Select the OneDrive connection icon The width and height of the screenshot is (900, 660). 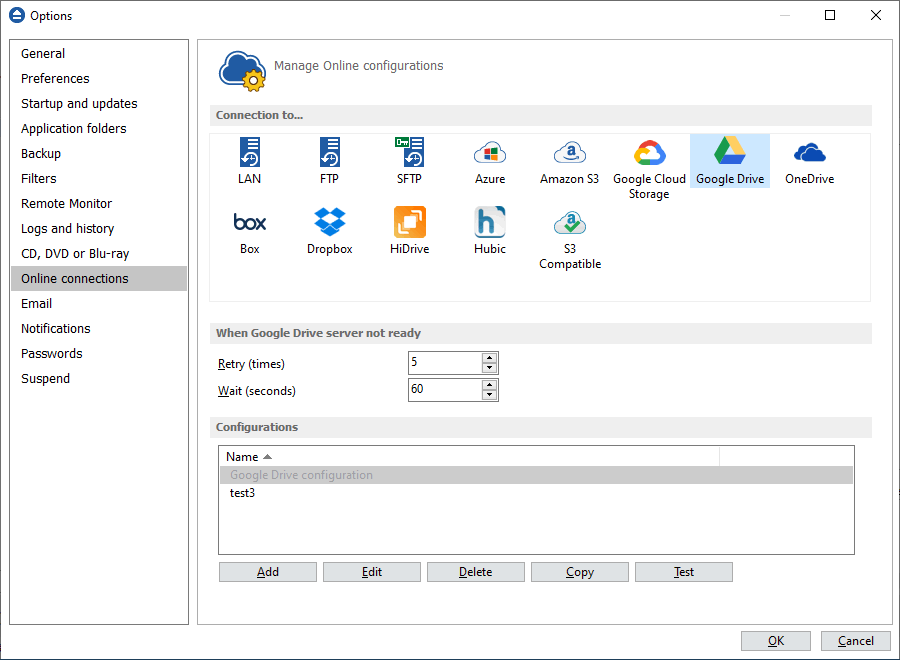pyautogui.click(x=809, y=161)
